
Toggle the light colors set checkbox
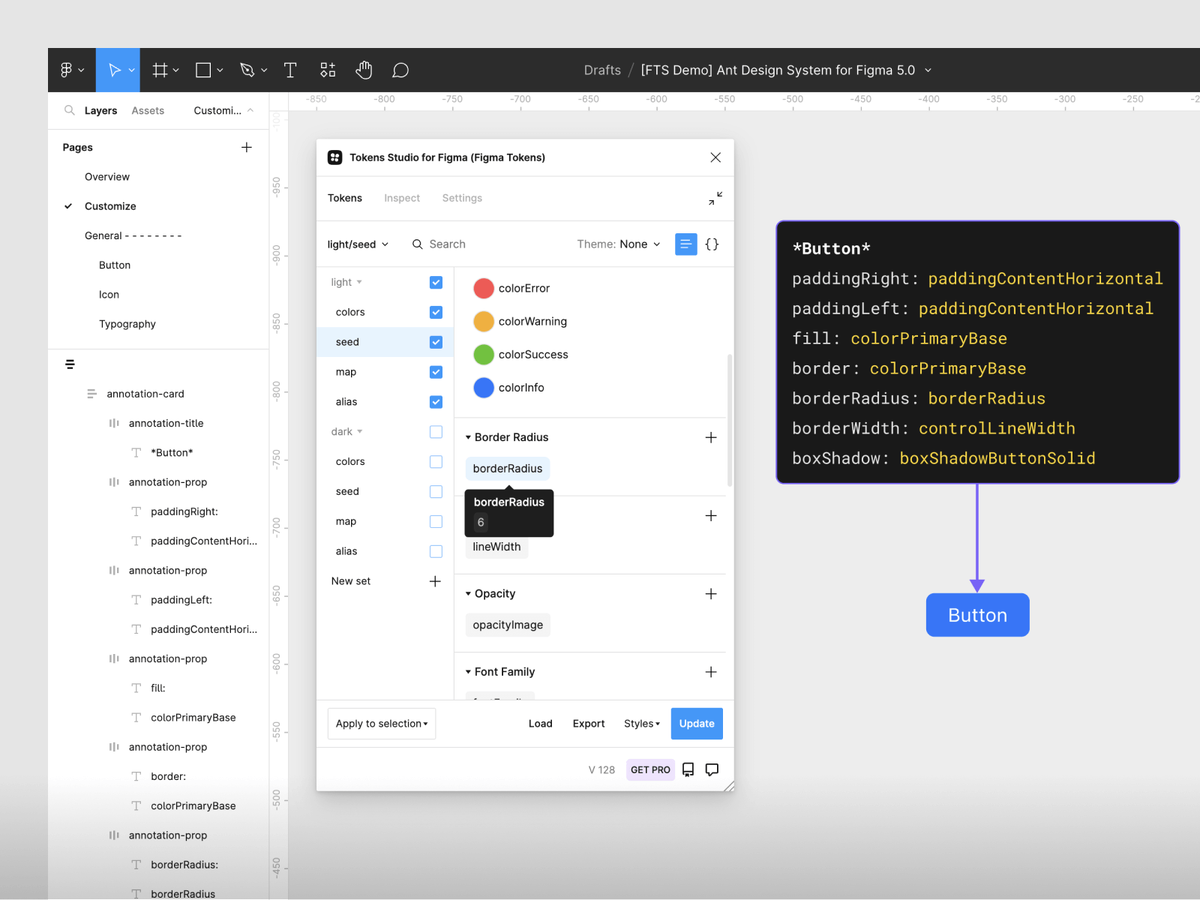(436, 312)
